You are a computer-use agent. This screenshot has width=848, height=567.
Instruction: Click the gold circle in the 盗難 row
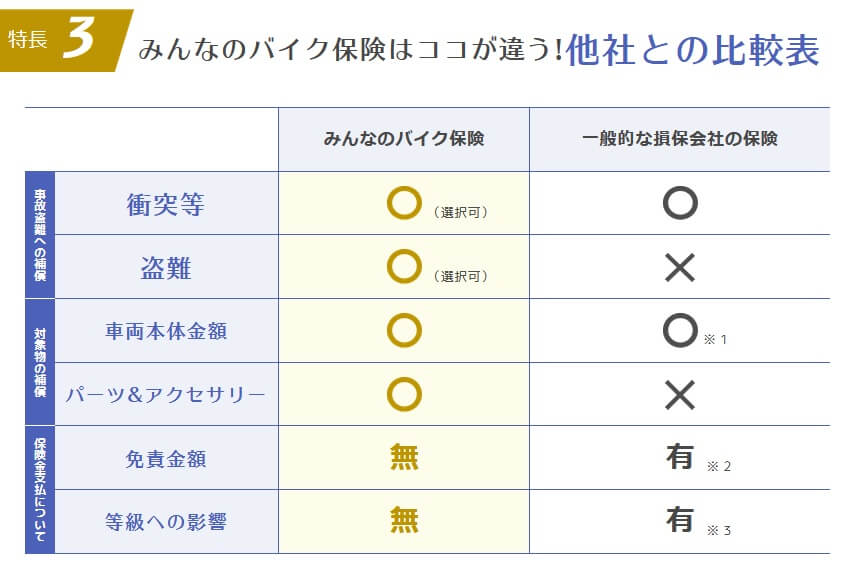point(404,267)
